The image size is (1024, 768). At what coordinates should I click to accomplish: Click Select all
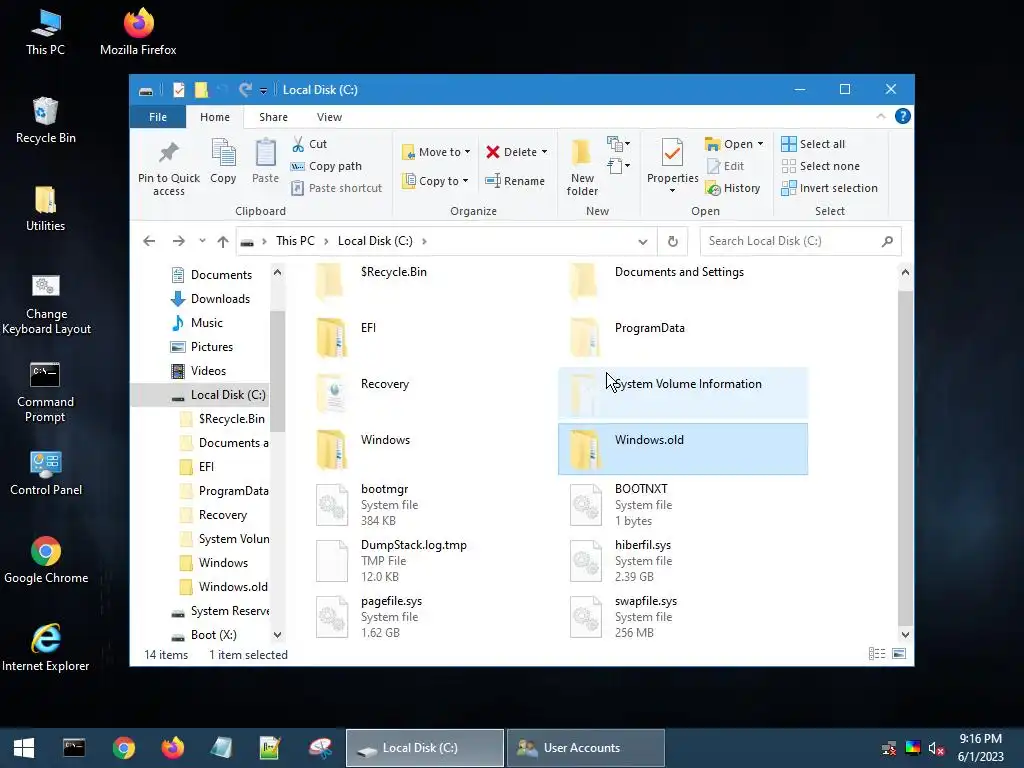813,144
